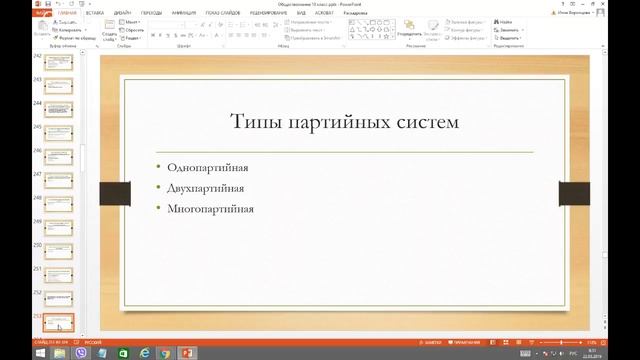Toggle bulleted list in paragraph group
Screen dimensions: 640x360
(x=232, y=25)
